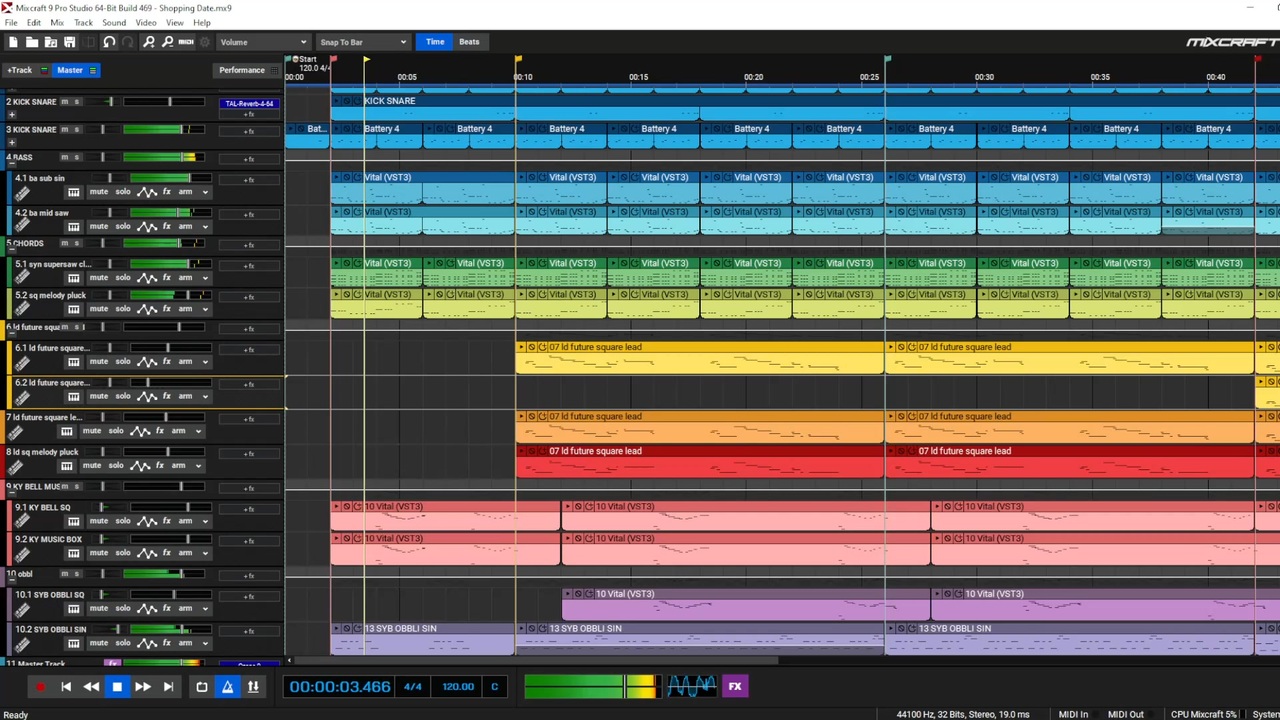Click the time signature 4/4 field
The width and height of the screenshot is (1280, 720).
coord(412,687)
